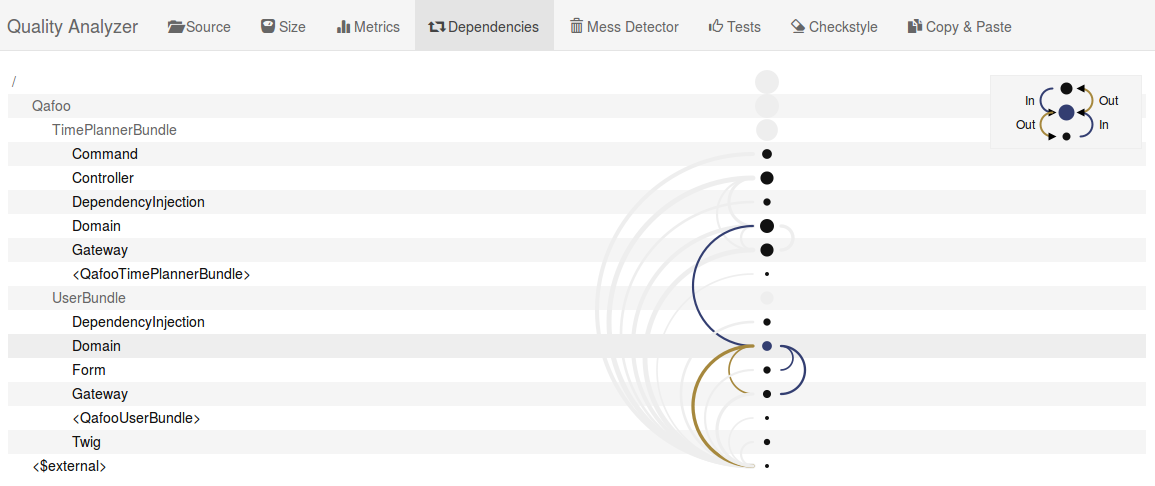This screenshot has height=486, width=1155.
Task: Open the Source tab folder icon
Action: (x=176, y=27)
